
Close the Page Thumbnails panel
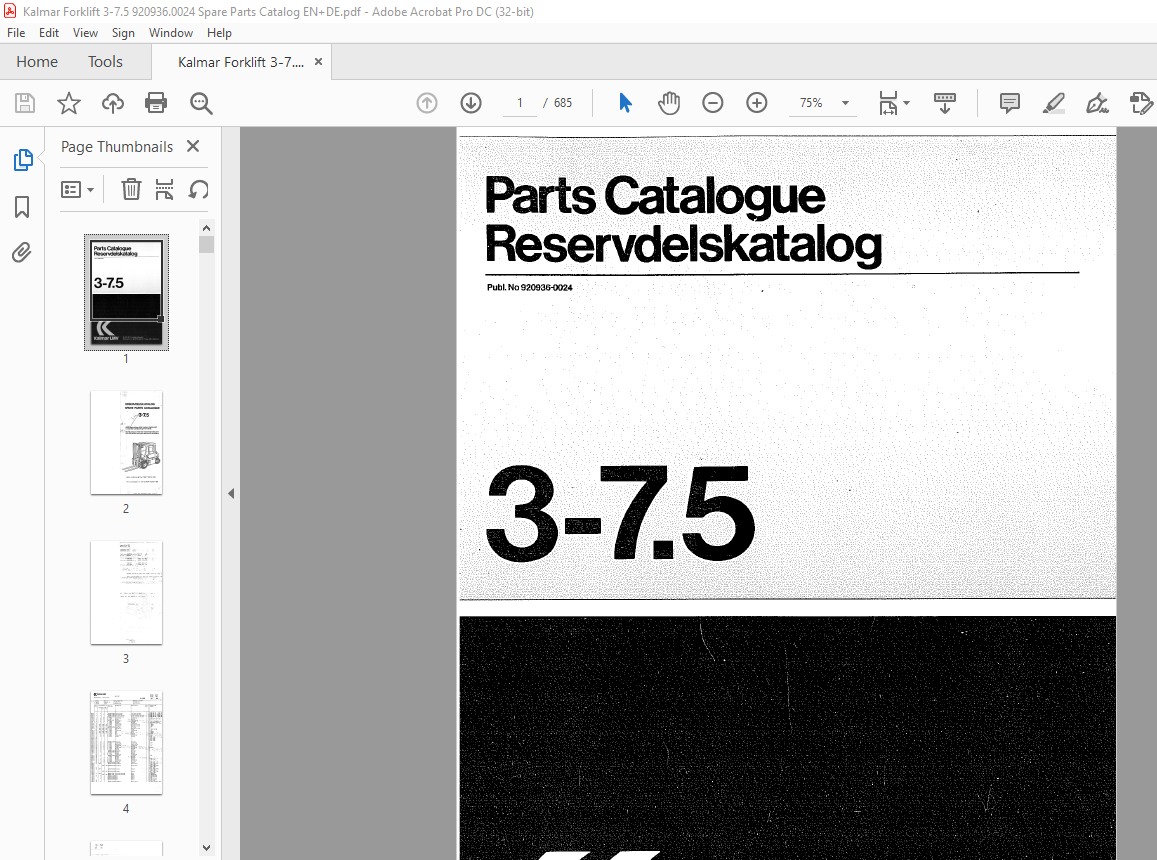click(193, 146)
